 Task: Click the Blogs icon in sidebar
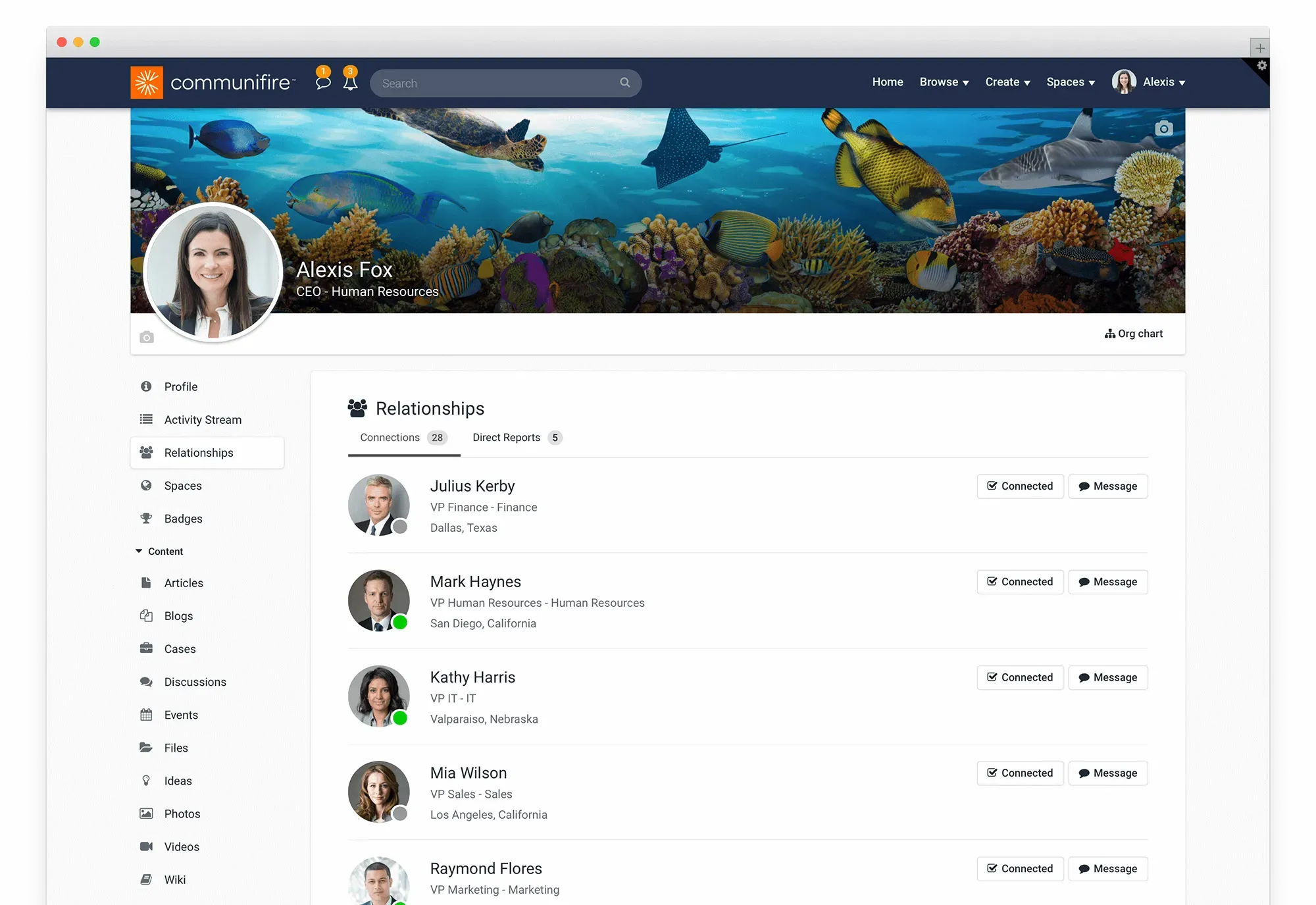[146, 615]
